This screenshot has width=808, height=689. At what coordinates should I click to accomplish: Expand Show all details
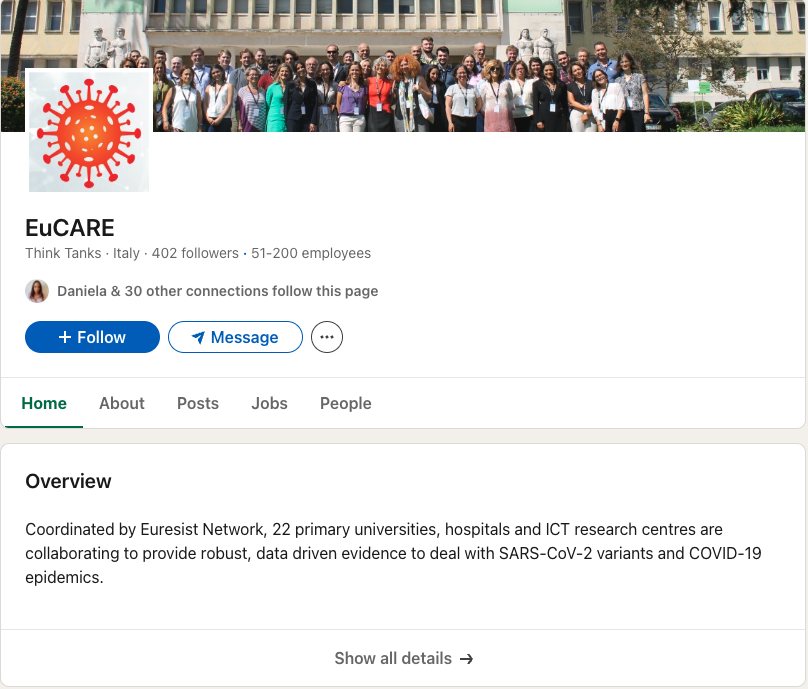pos(393,658)
